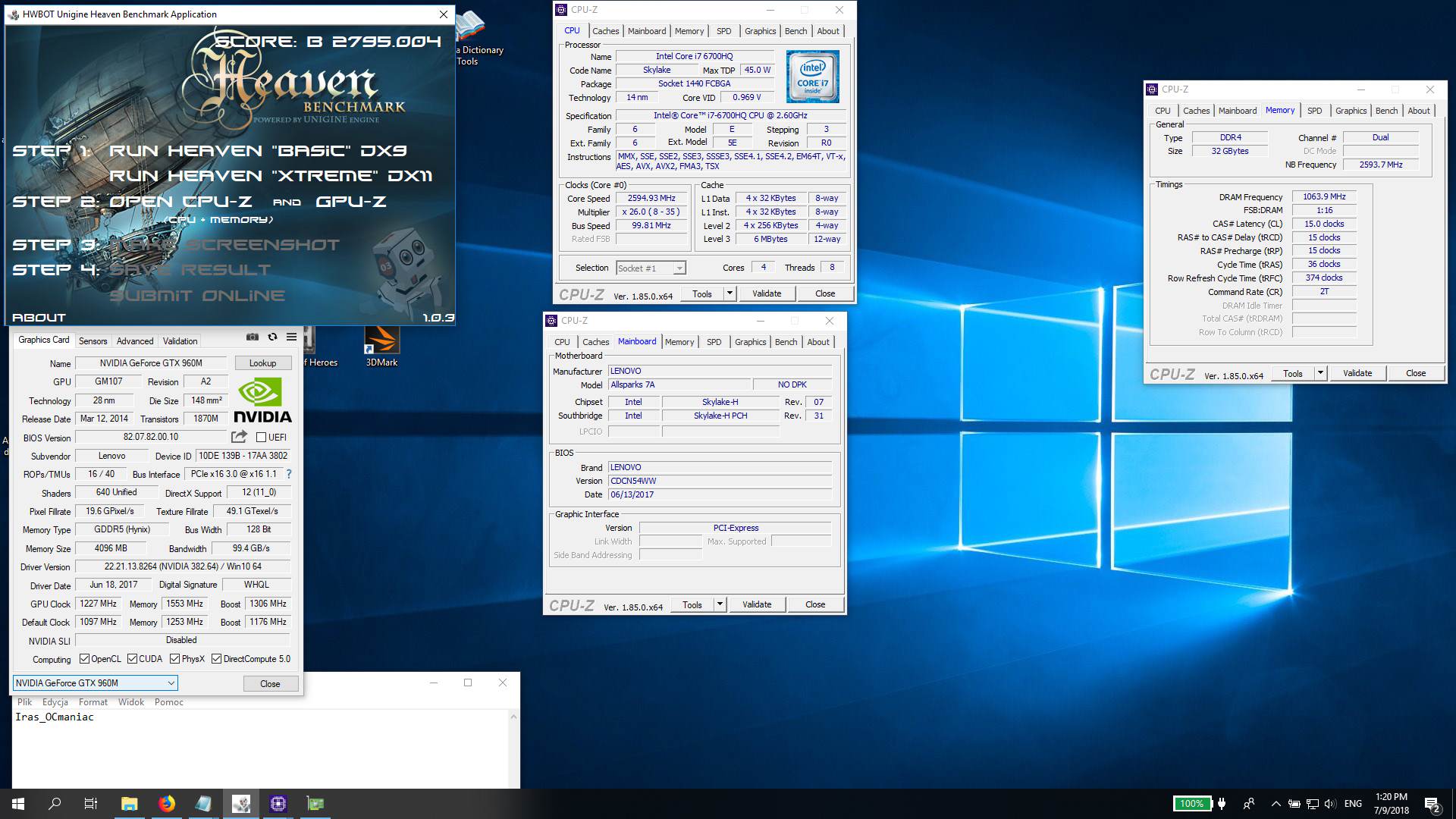The width and height of the screenshot is (1456, 819).
Task: Open the GPU-Z hamburger menu icon
Action: coord(291,337)
